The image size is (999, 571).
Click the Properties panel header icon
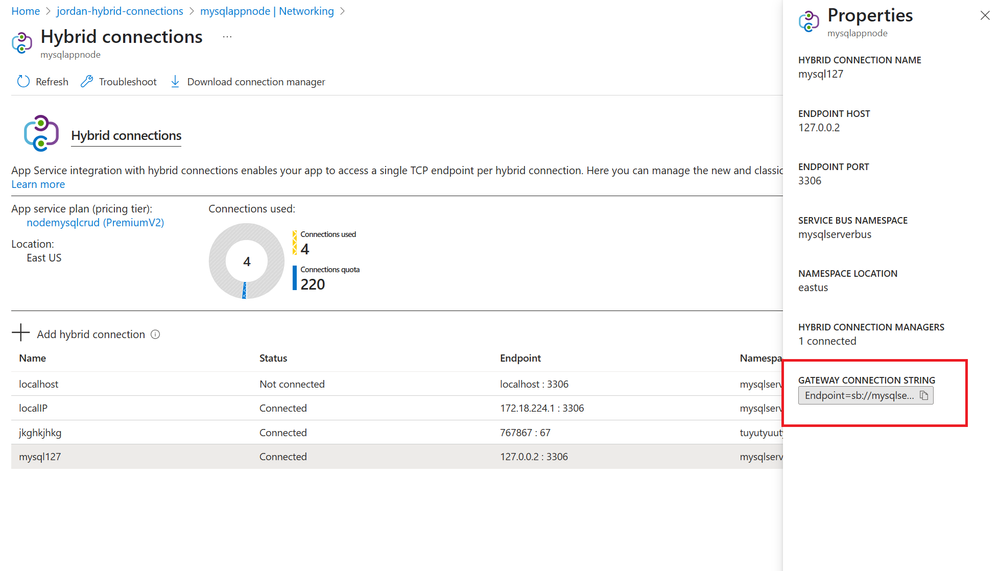(809, 21)
